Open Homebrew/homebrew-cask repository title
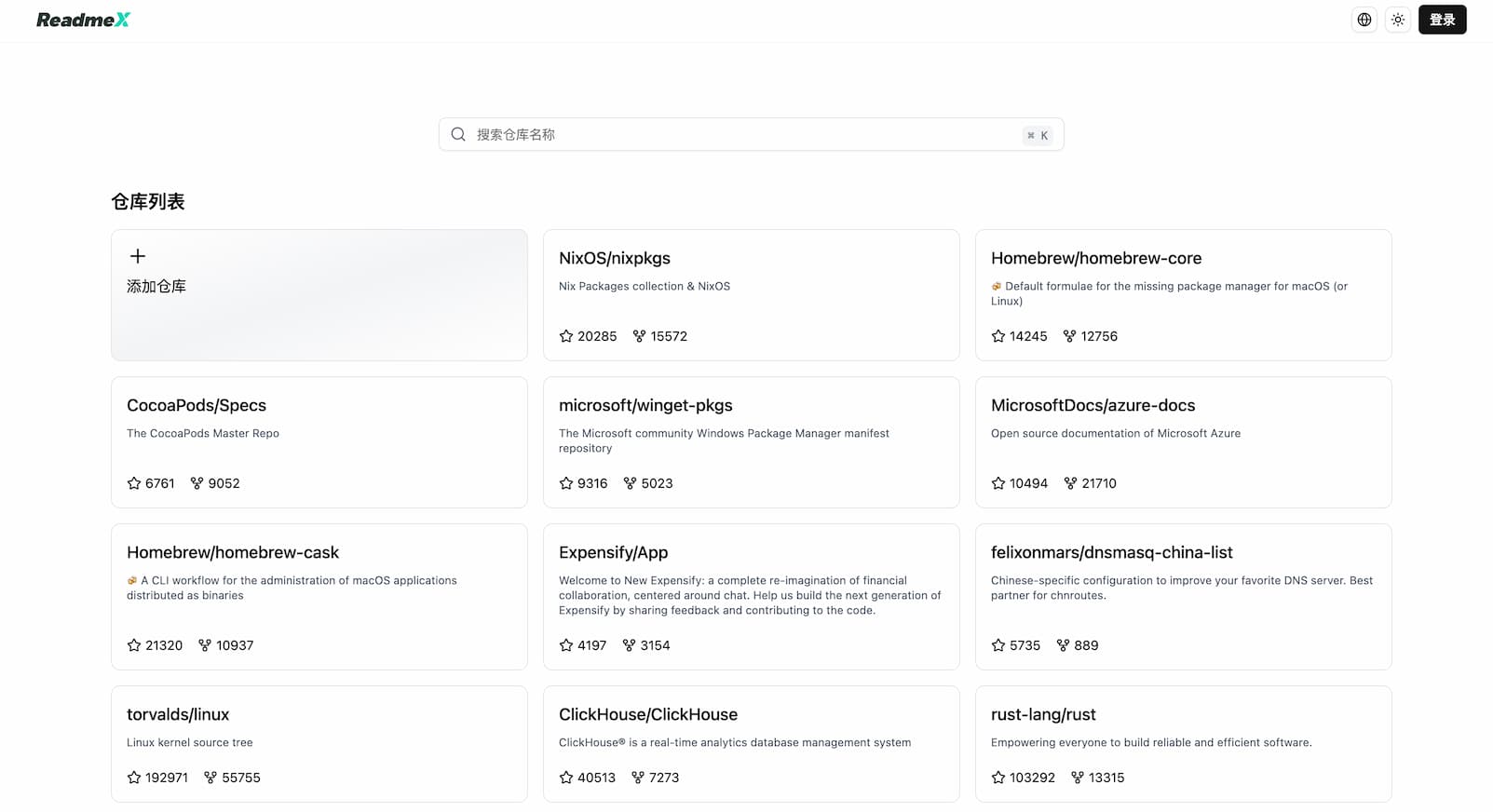 click(233, 552)
